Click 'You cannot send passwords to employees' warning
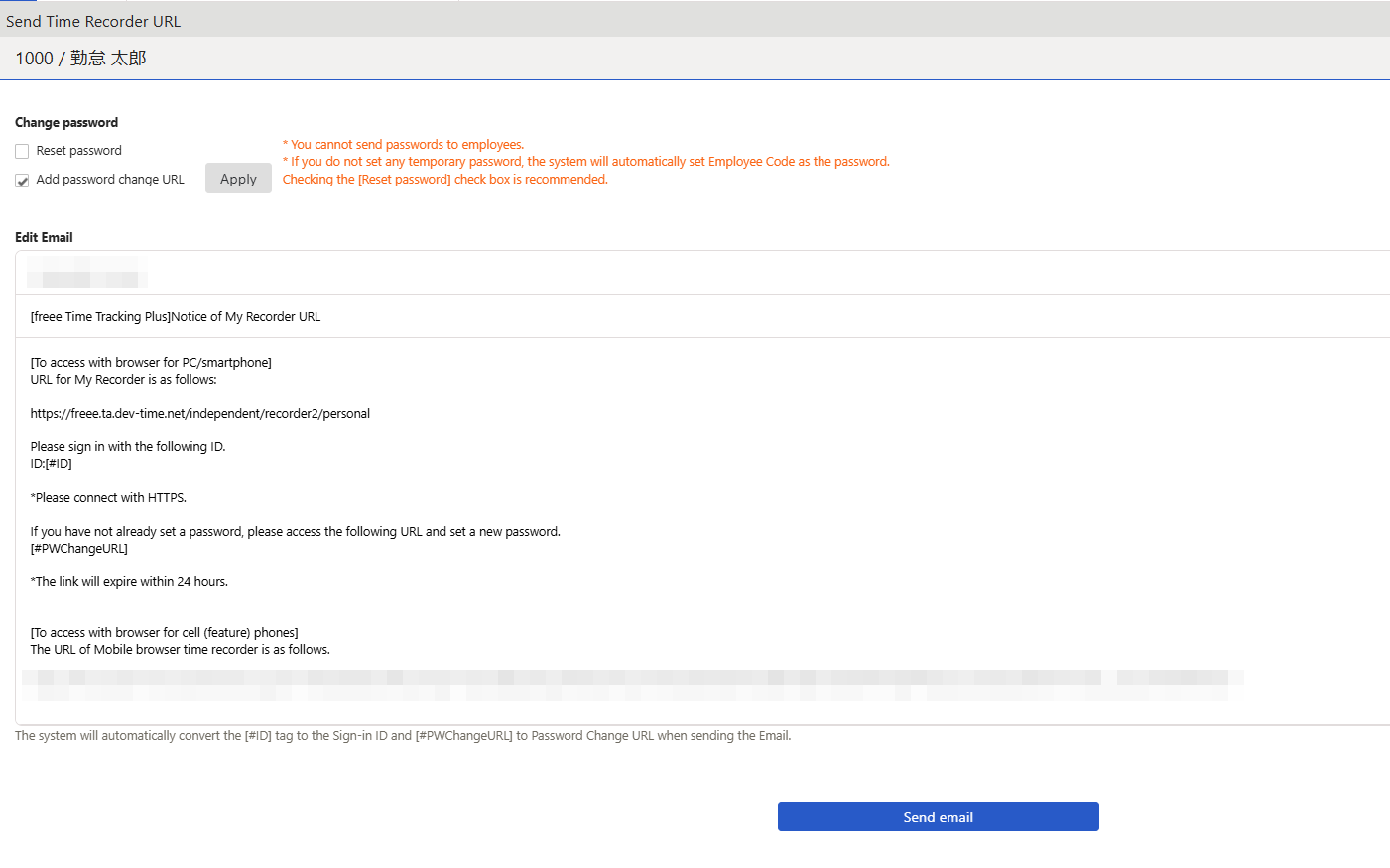The width and height of the screenshot is (1390, 868). pos(404,145)
